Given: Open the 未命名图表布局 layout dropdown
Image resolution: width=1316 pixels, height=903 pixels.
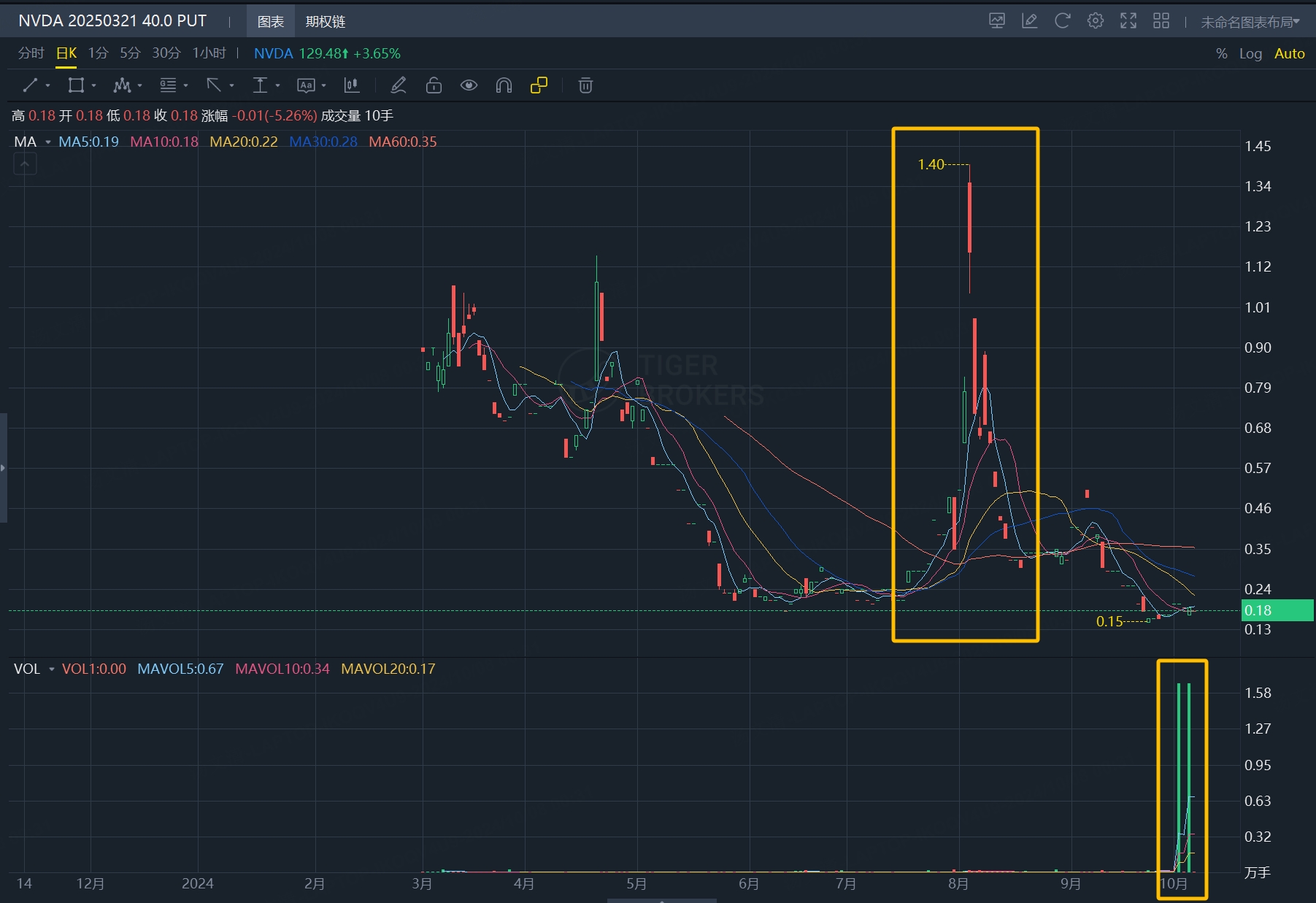Looking at the screenshot, I should (1250, 22).
